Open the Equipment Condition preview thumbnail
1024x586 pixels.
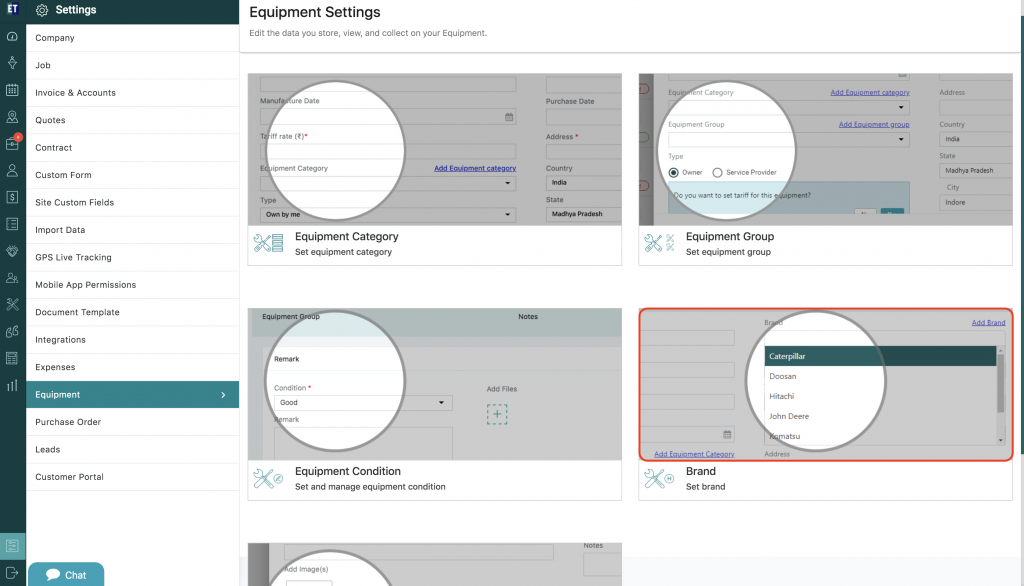pos(434,385)
